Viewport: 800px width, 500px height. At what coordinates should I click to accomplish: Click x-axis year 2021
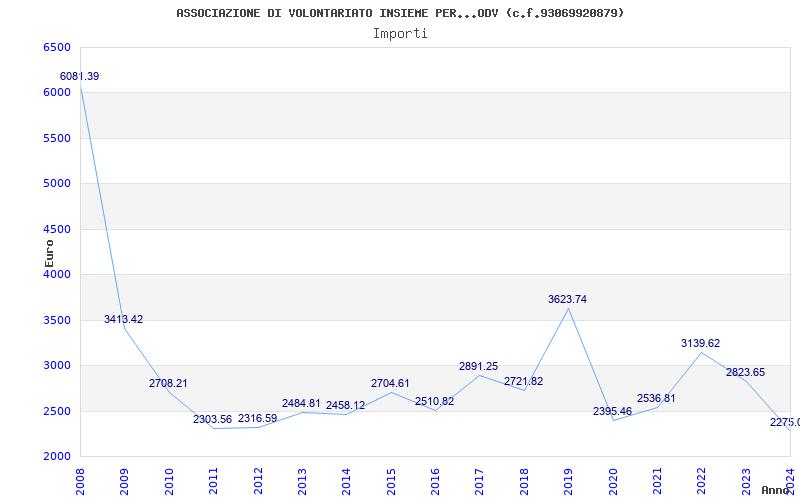(x=657, y=482)
